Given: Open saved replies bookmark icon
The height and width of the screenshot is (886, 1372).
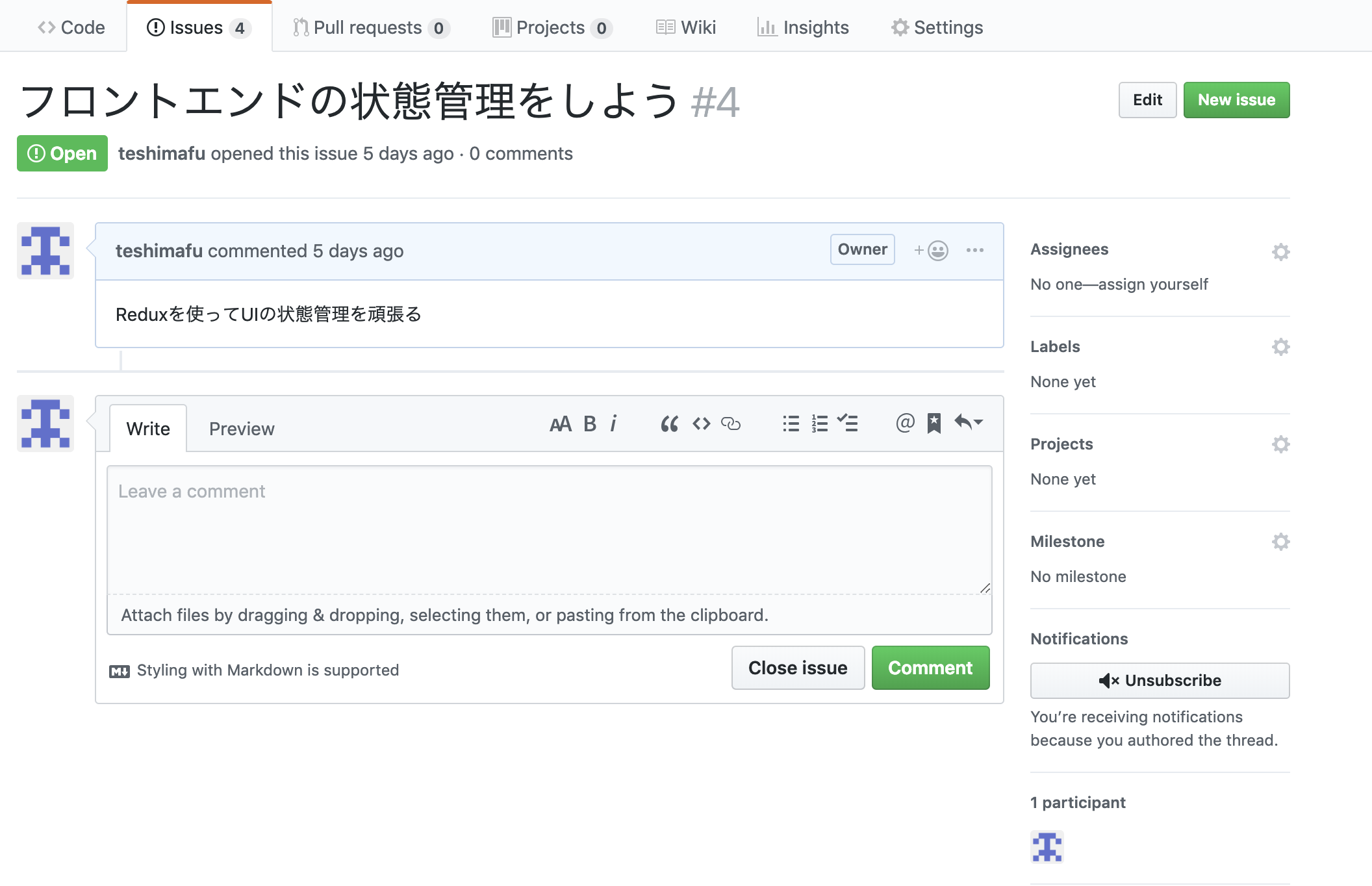Looking at the screenshot, I should click(x=934, y=424).
